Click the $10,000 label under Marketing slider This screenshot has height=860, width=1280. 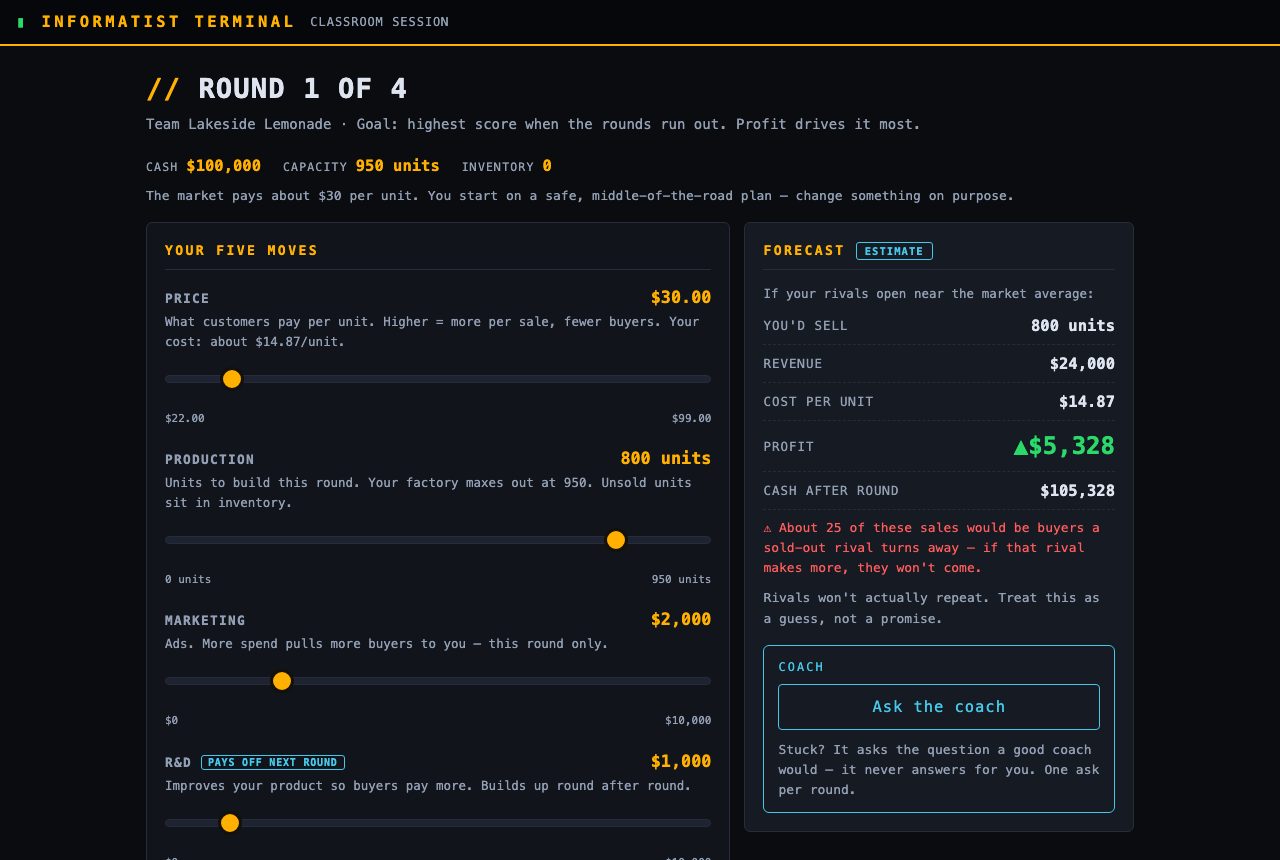688,720
